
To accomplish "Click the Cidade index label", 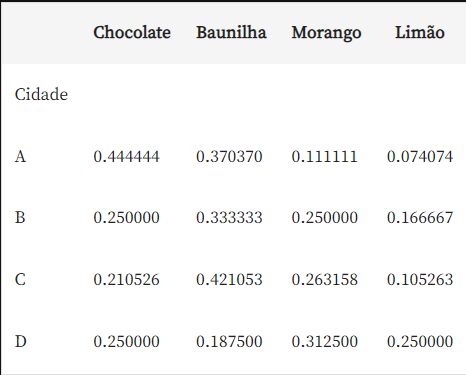I will [x=41, y=94].
